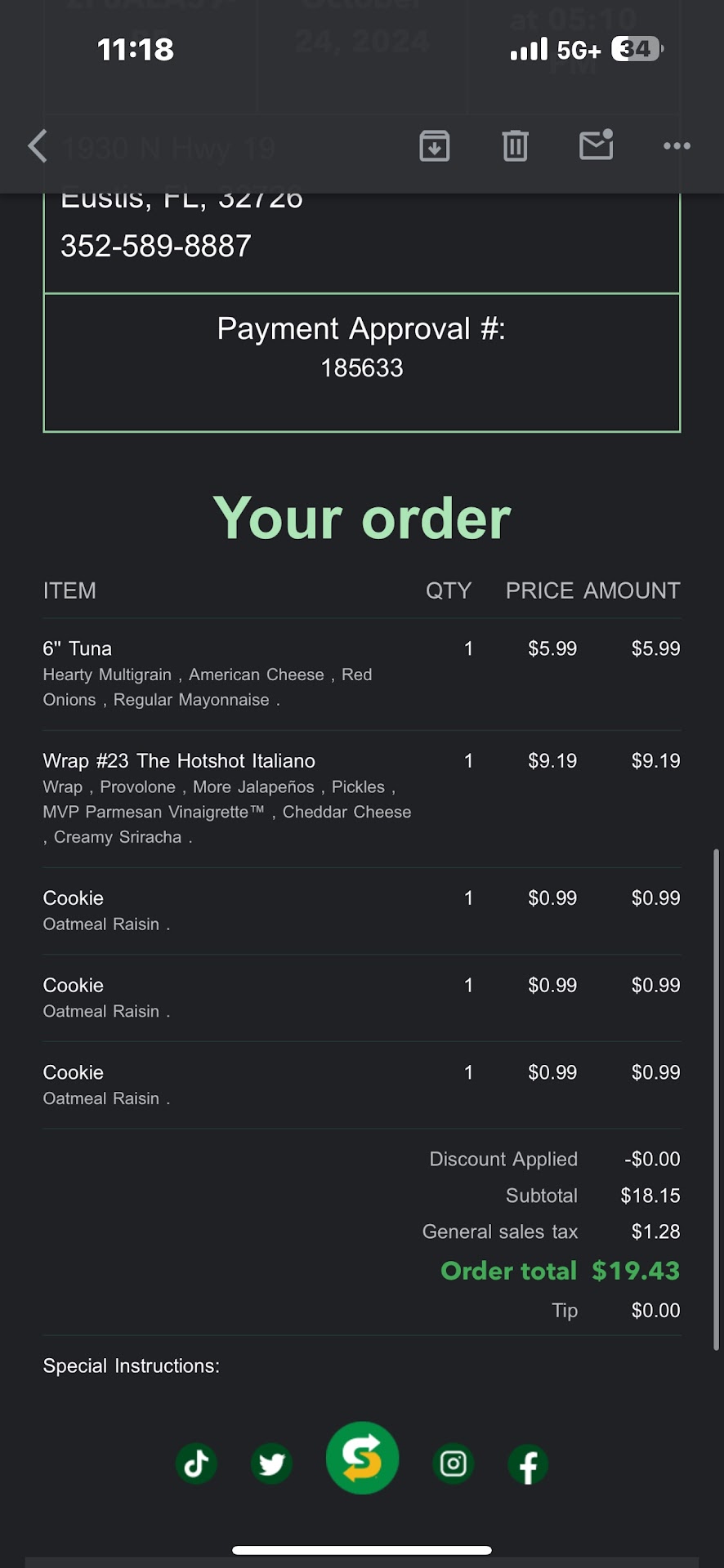Open Subway's Facebook page
This screenshot has width=724, height=1568.
[528, 1464]
